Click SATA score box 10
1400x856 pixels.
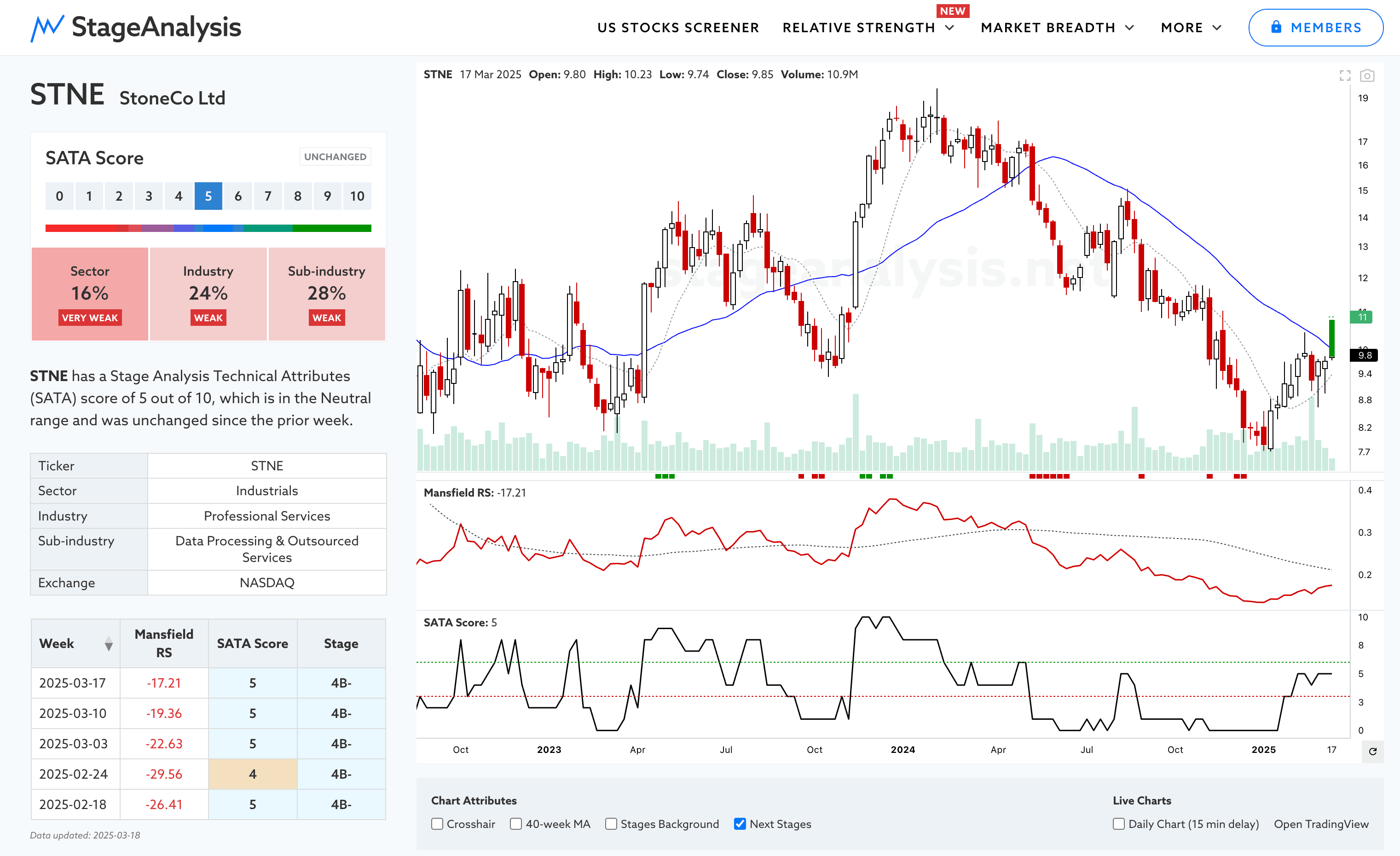357,197
